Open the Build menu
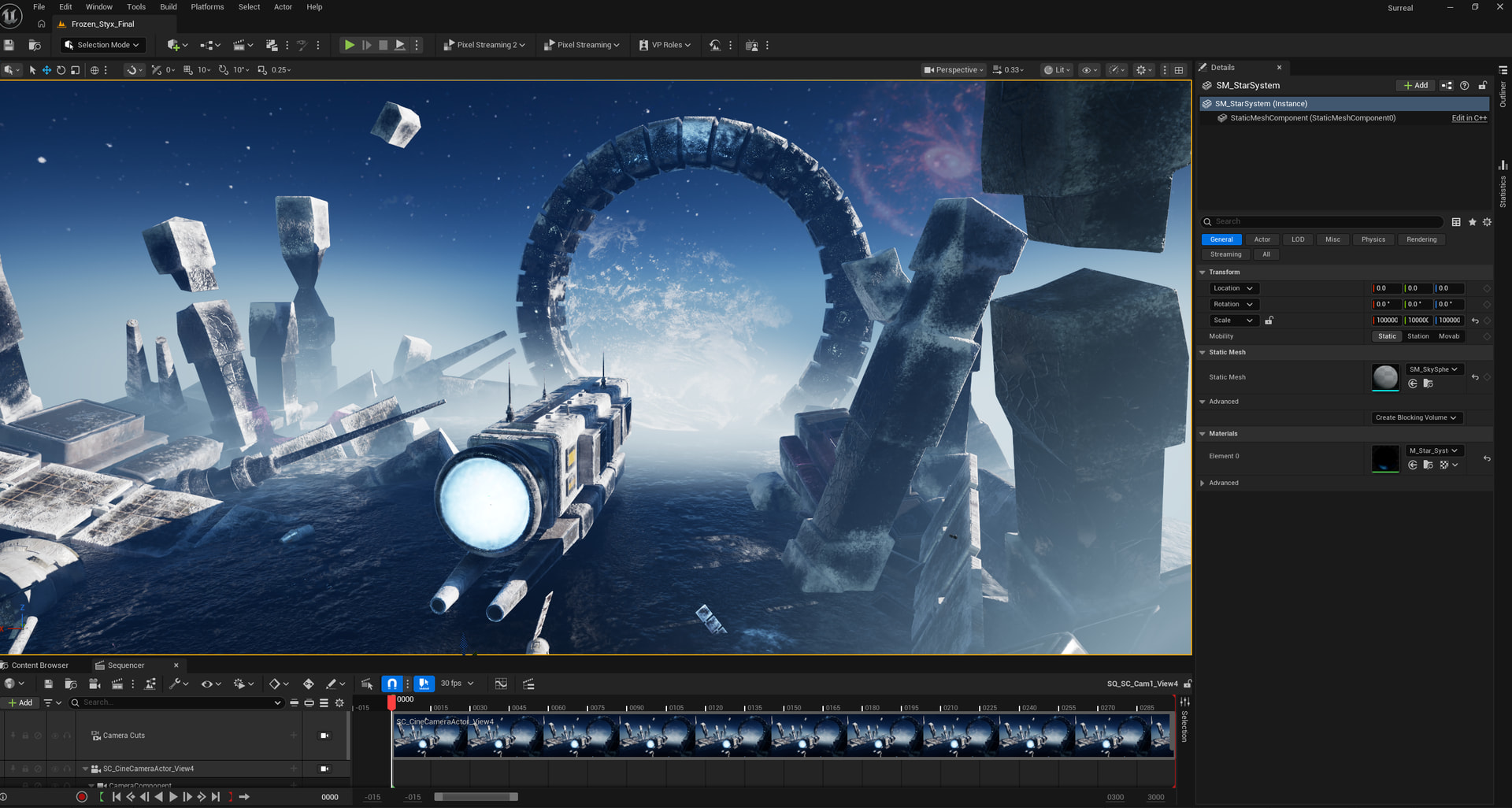 click(x=169, y=7)
